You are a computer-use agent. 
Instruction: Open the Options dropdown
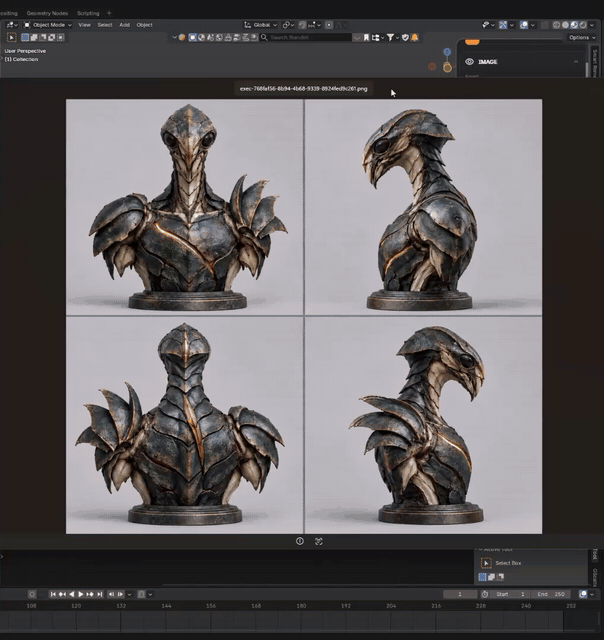(x=582, y=37)
